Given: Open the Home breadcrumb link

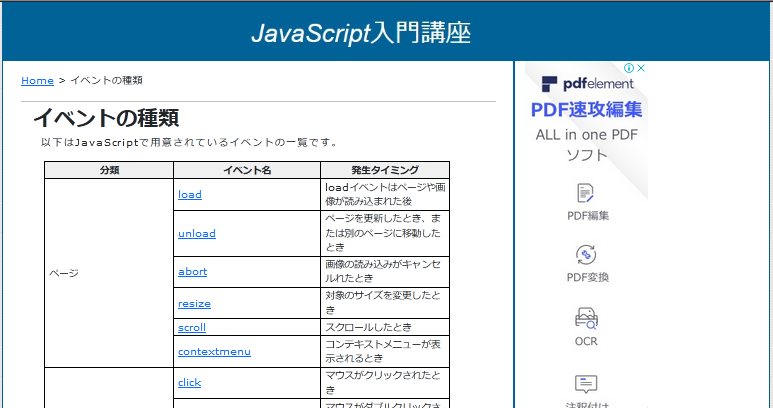Looking at the screenshot, I should coord(37,80).
